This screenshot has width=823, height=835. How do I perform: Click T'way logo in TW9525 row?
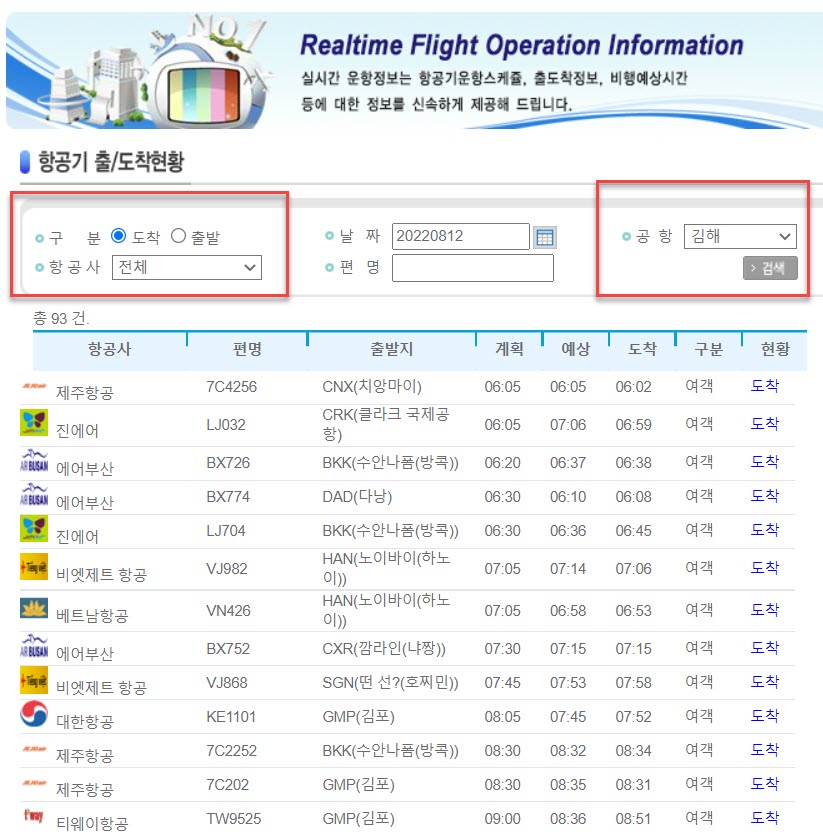(34, 815)
